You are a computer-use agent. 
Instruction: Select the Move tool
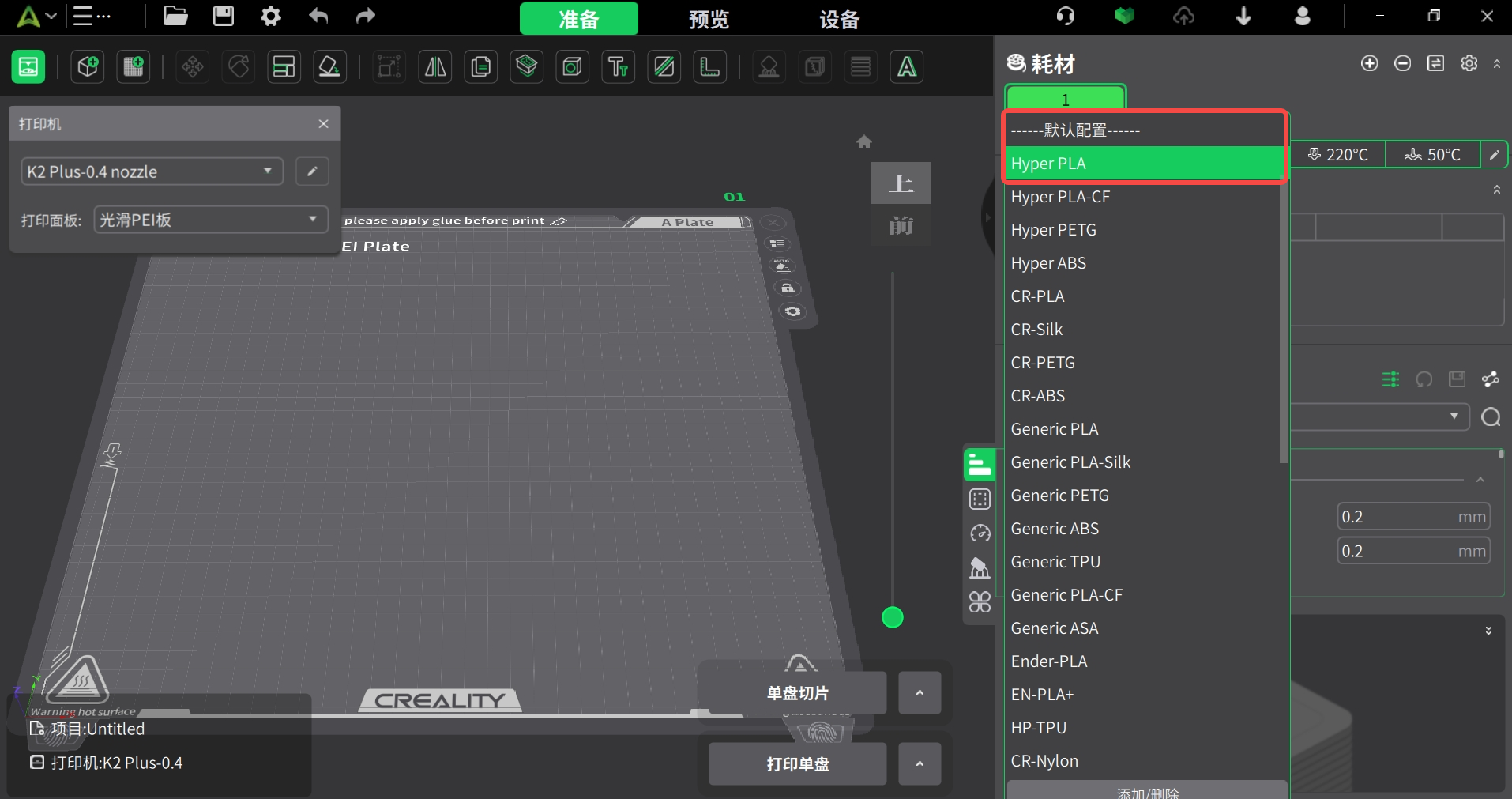(x=193, y=67)
